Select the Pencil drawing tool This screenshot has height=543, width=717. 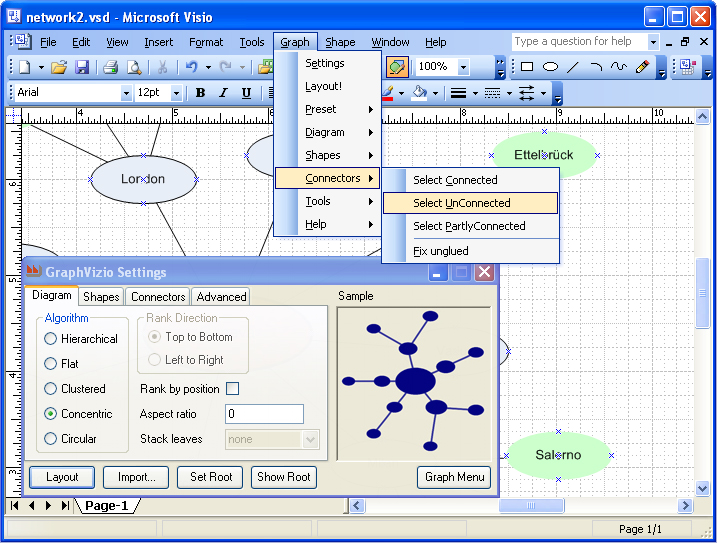(642, 67)
